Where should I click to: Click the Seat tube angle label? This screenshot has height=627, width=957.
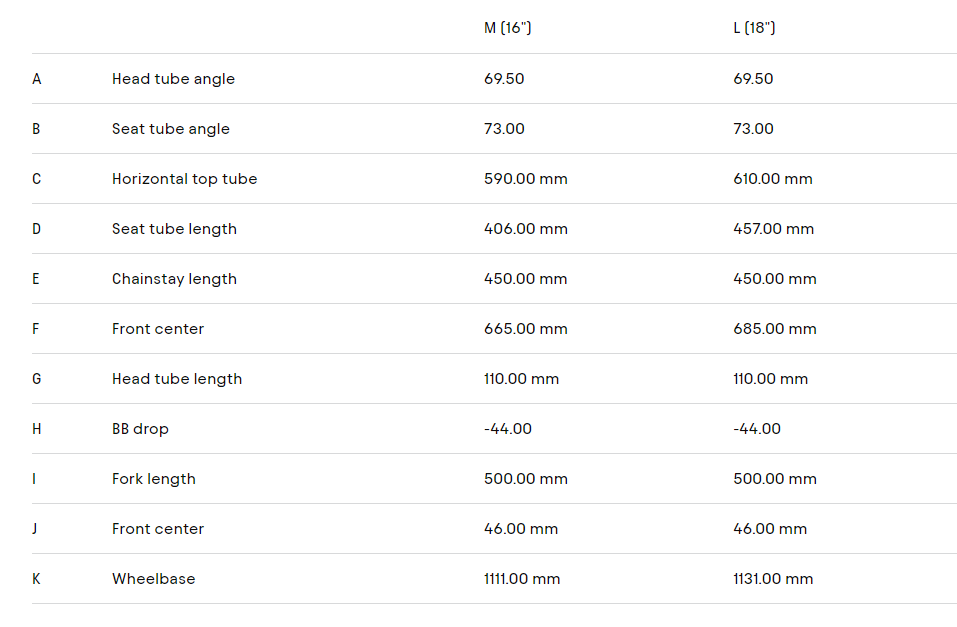coord(171,129)
